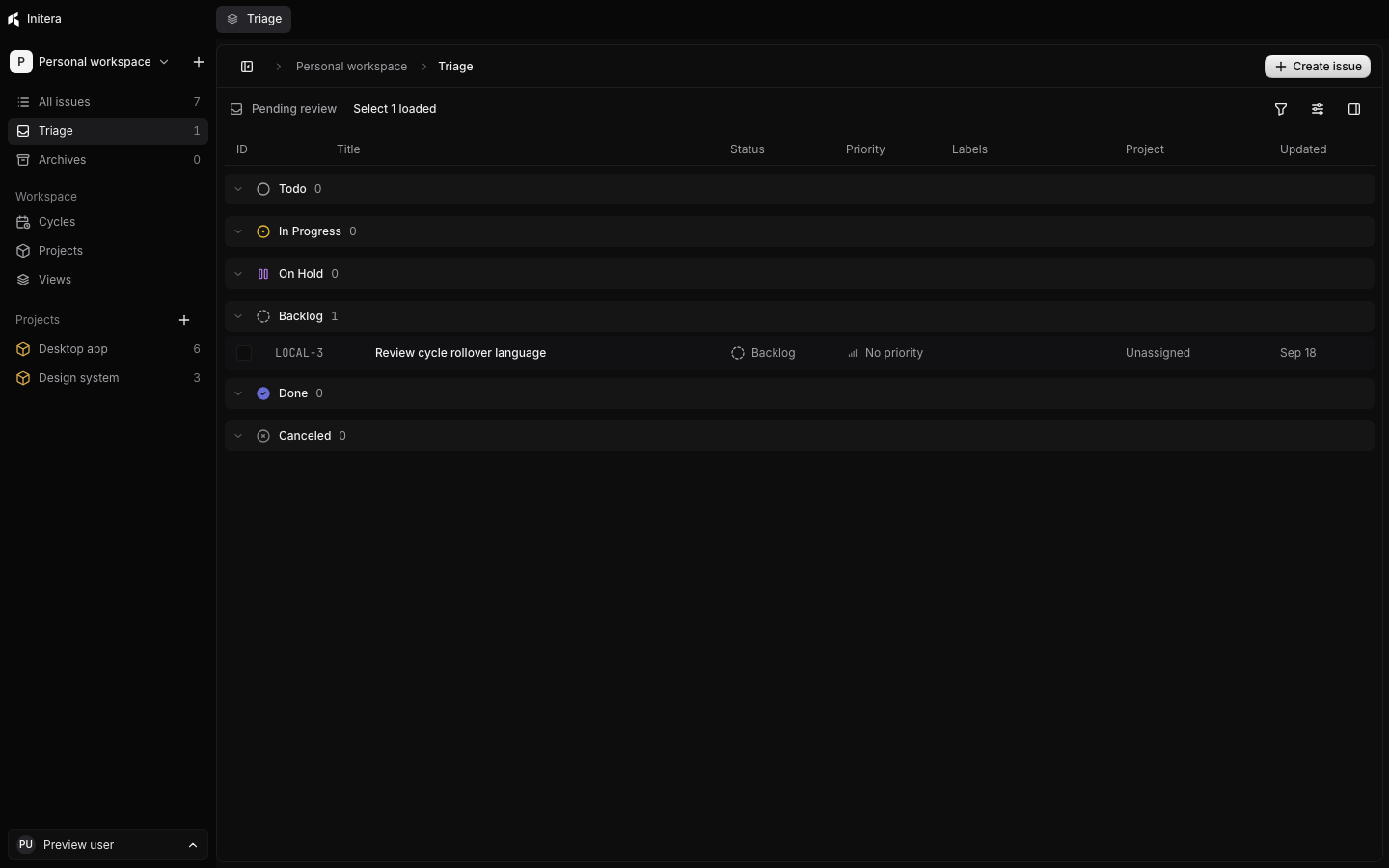Collapse the Done group chevron
This screenshot has width=1389, height=868.
[238, 393]
